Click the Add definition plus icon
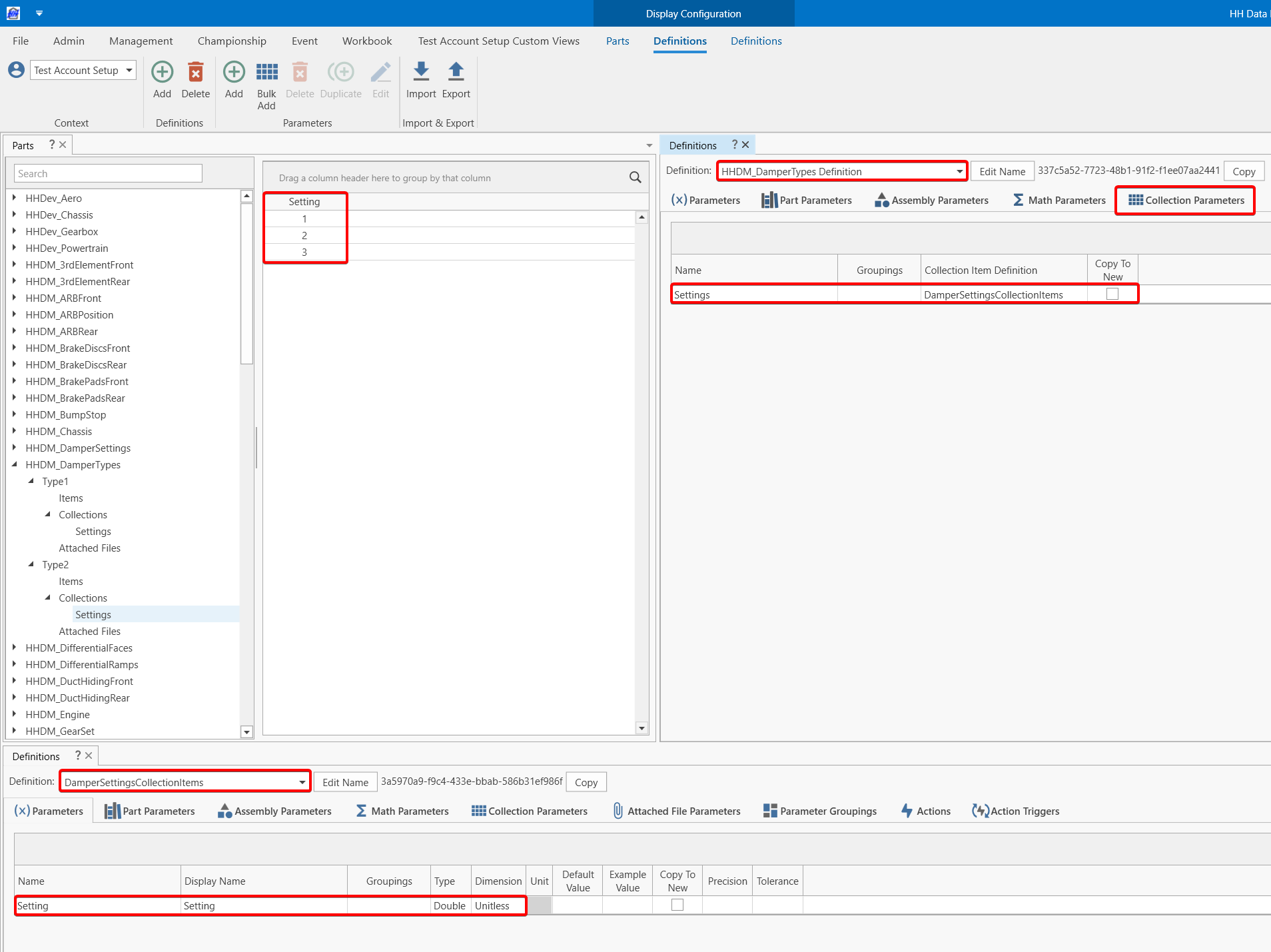This screenshot has height=952, width=1271. coord(162,72)
